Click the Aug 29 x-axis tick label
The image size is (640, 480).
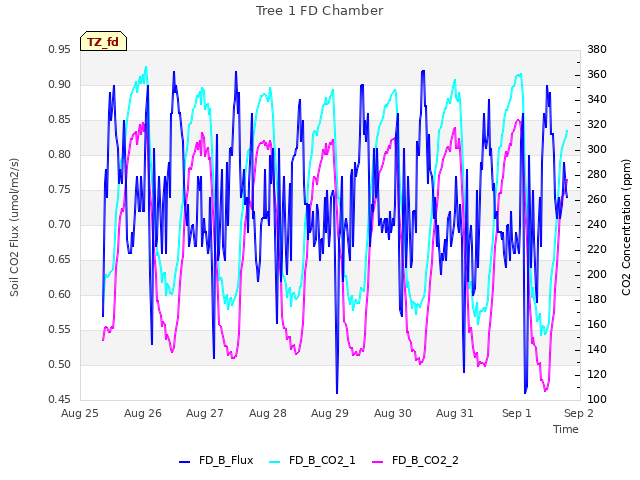click(x=330, y=413)
